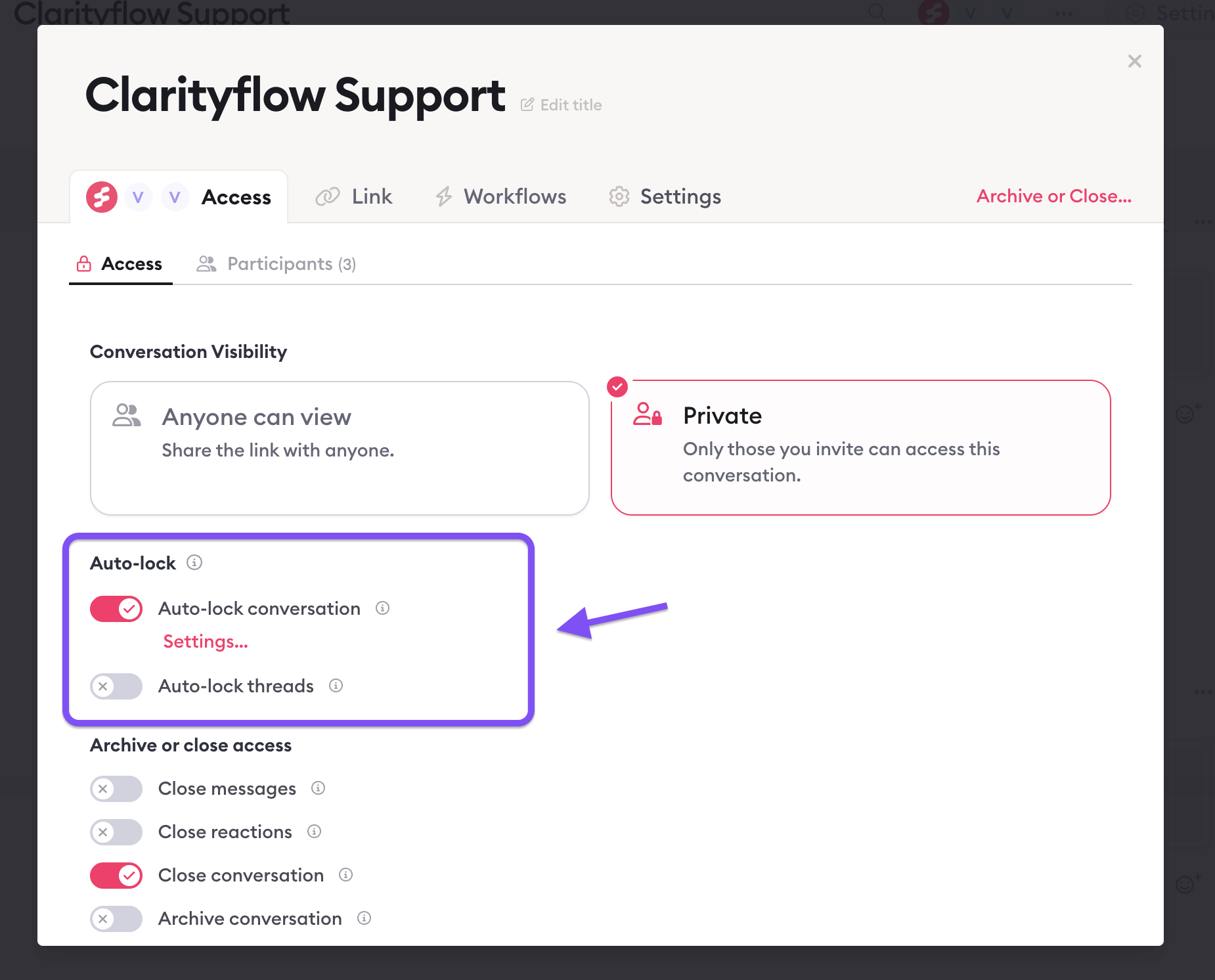
Task: Close the conversation settings dialog
Action: [1134, 61]
